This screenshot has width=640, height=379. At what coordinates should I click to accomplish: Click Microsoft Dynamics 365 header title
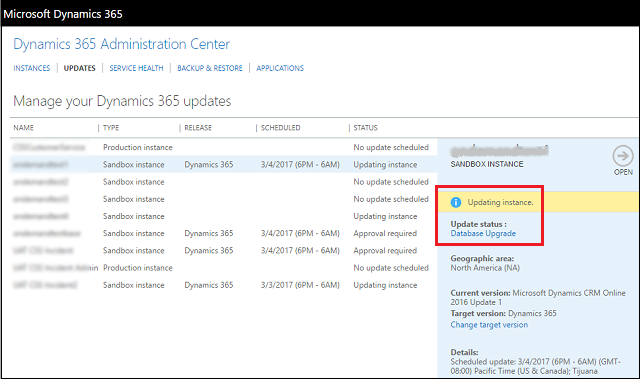pyautogui.click(x=63, y=14)
